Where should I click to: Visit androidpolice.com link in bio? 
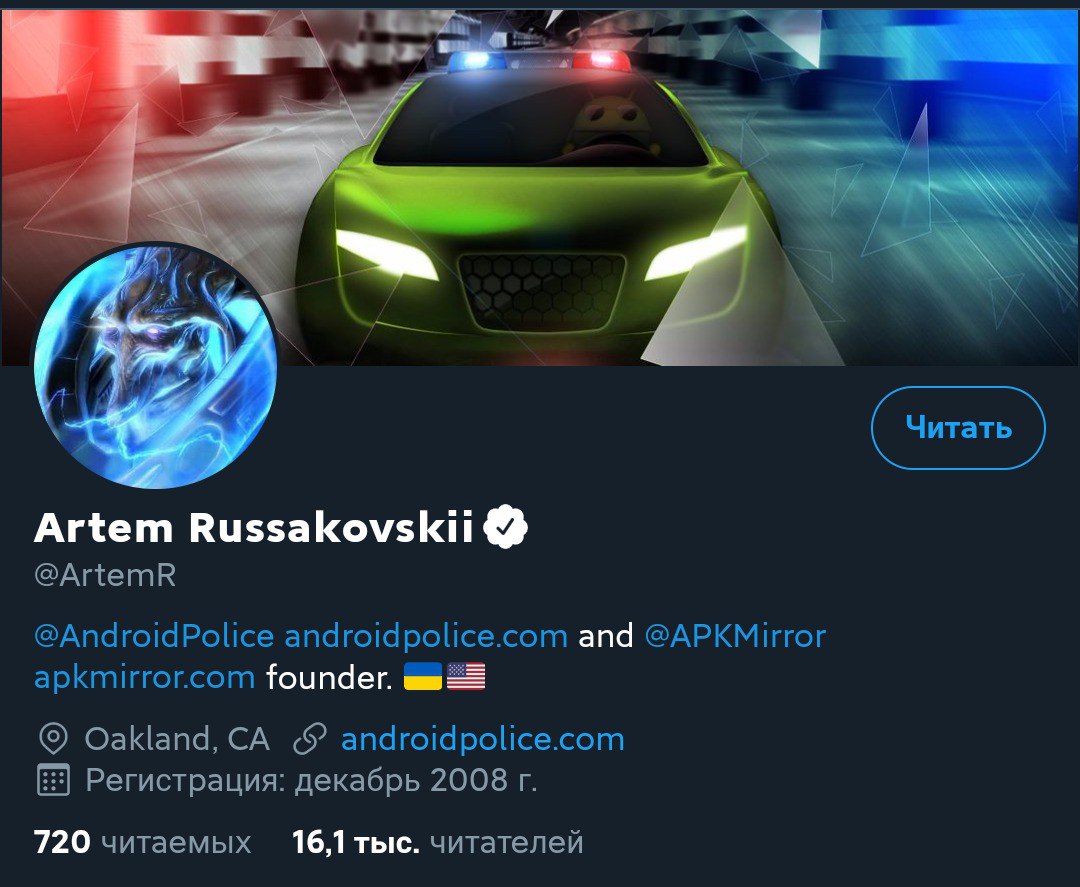426,636
